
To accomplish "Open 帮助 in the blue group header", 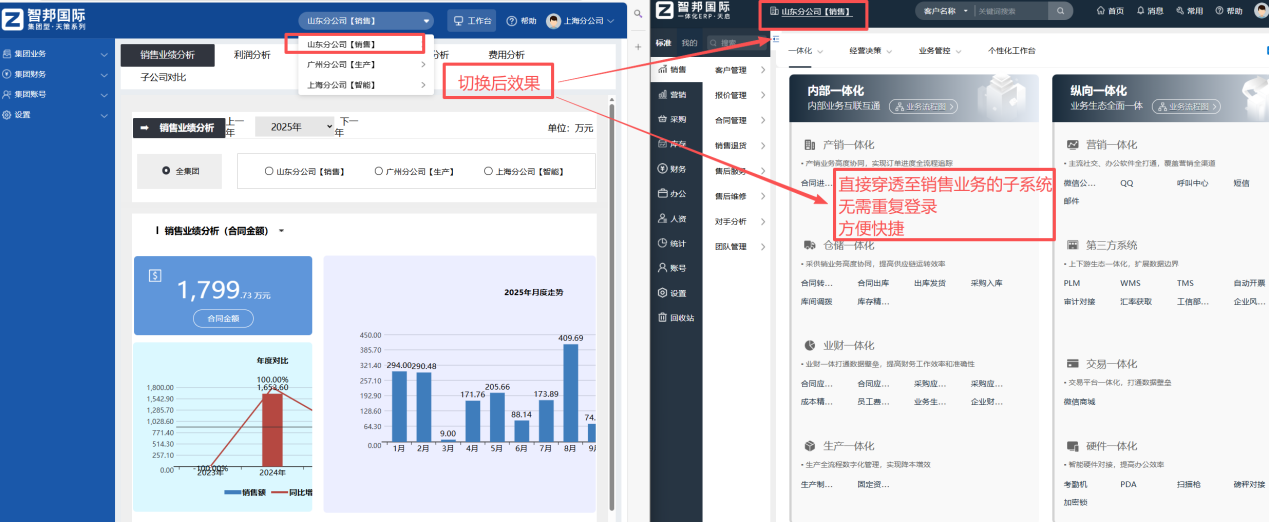I will pos(521,20).
